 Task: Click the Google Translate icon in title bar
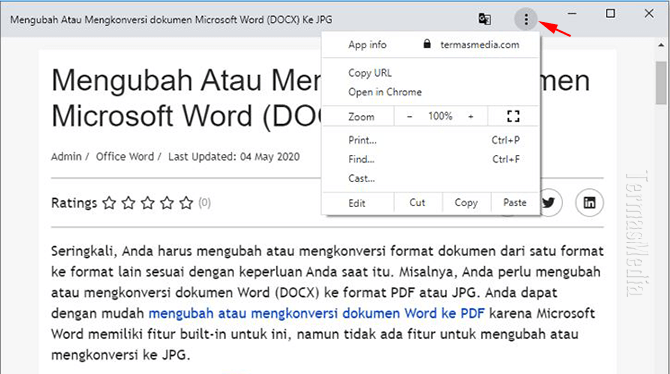tap(484, 19)
